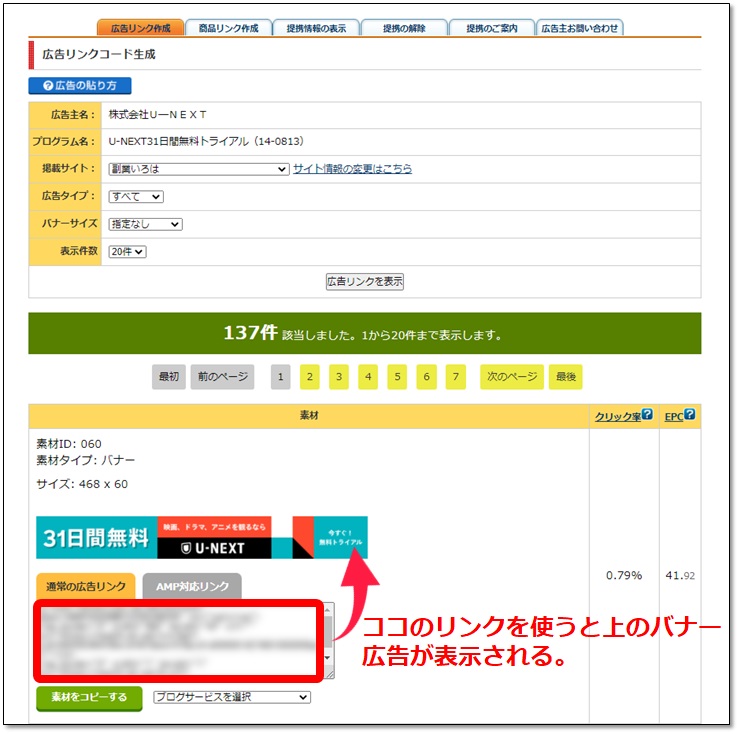Viewport: 739px width, 734px height.
Task: Click the 41.92 EPC value
Action: (x=680, y=576)
